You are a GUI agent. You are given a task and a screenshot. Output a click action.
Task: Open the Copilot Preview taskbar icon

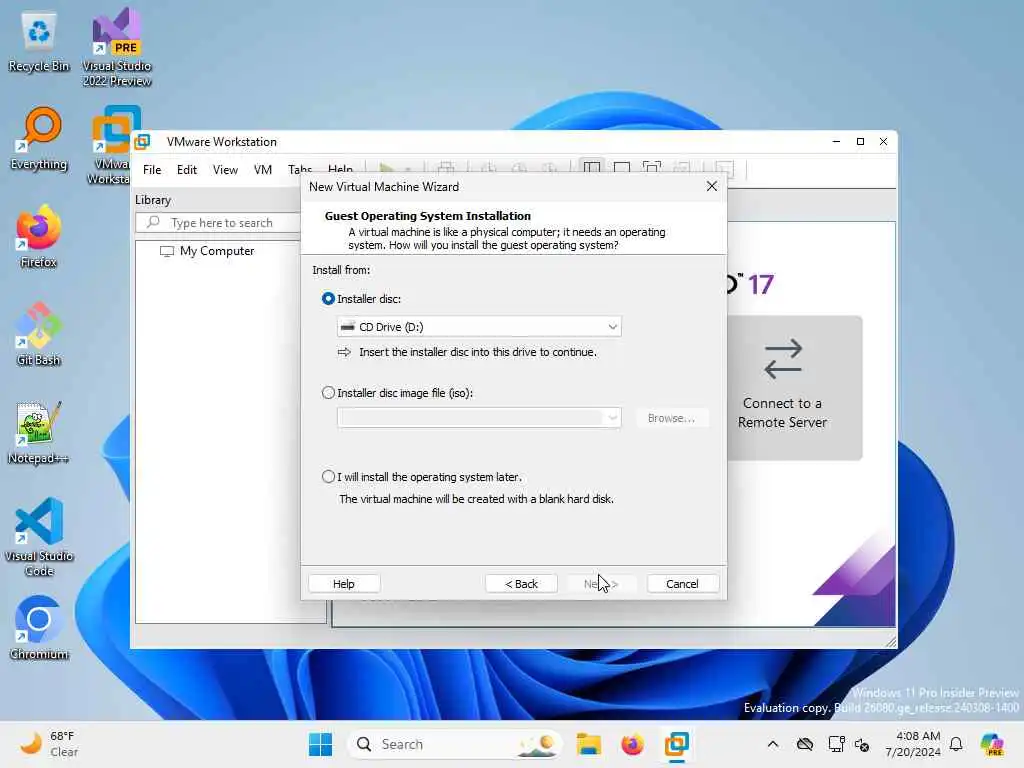click(x=992, y=744)
